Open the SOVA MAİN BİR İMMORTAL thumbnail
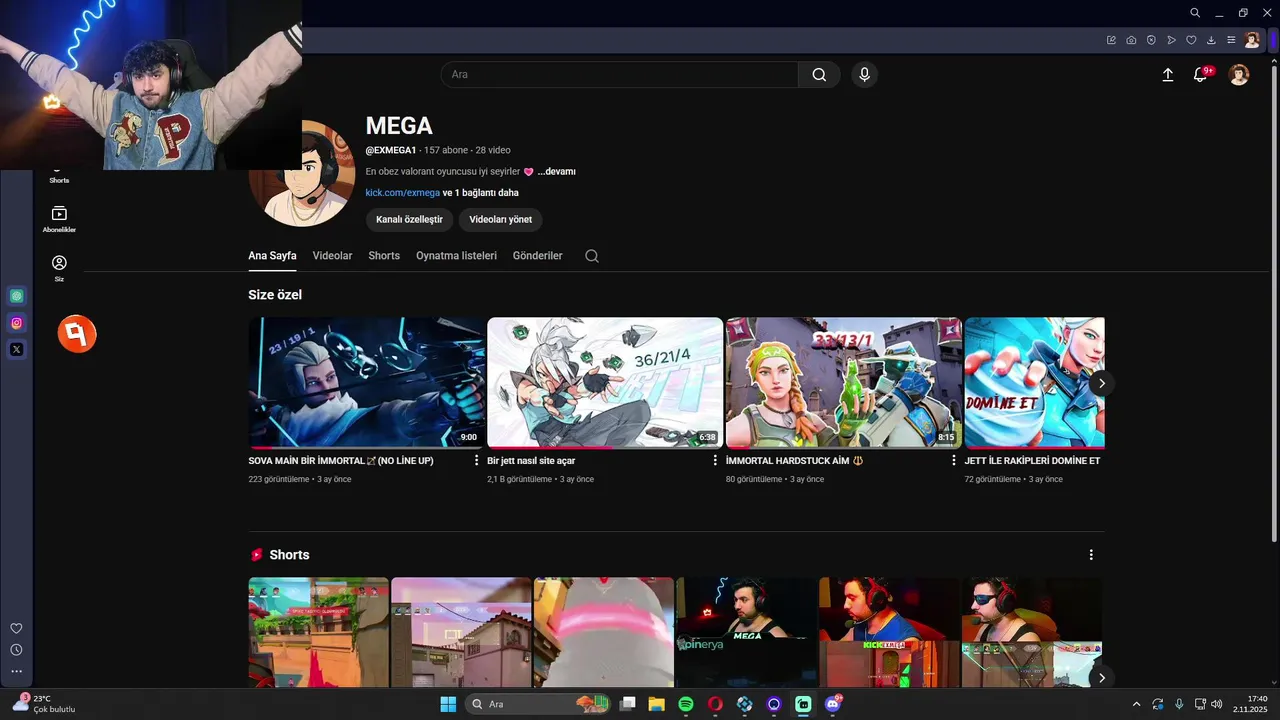 [366, 383]
